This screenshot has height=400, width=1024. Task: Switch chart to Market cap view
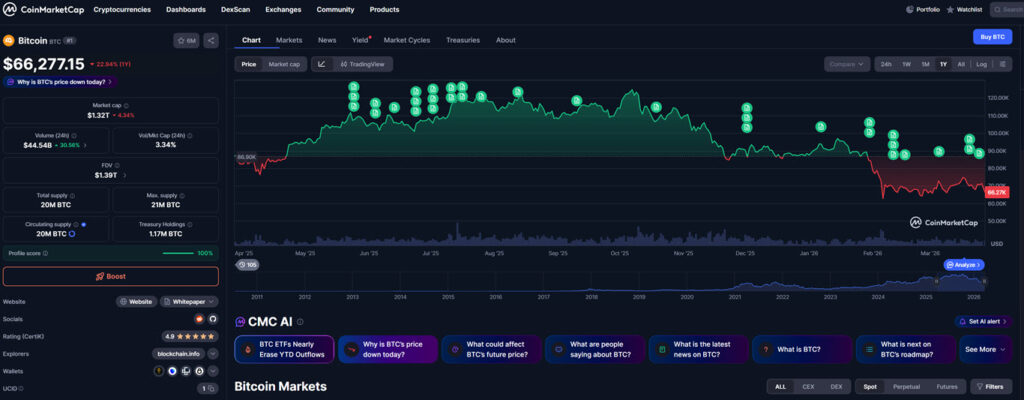284,64
